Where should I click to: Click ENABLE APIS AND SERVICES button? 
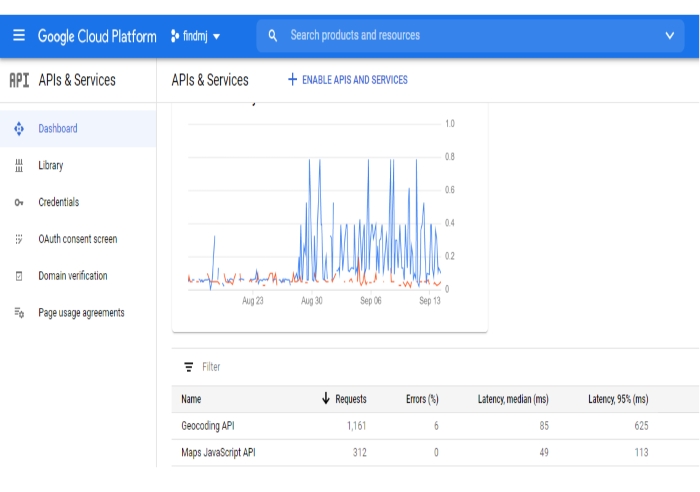click(x=348, y=80)
